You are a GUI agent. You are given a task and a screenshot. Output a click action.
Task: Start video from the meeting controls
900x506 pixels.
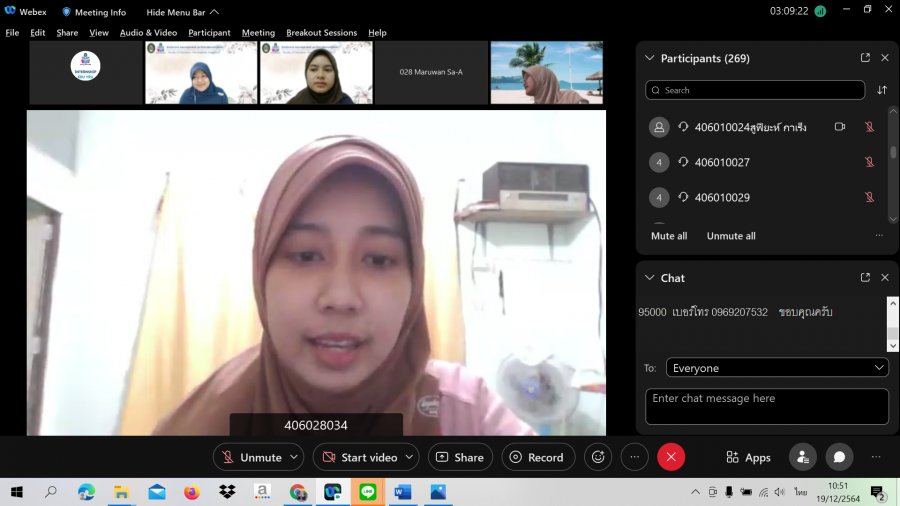(358, 457)
